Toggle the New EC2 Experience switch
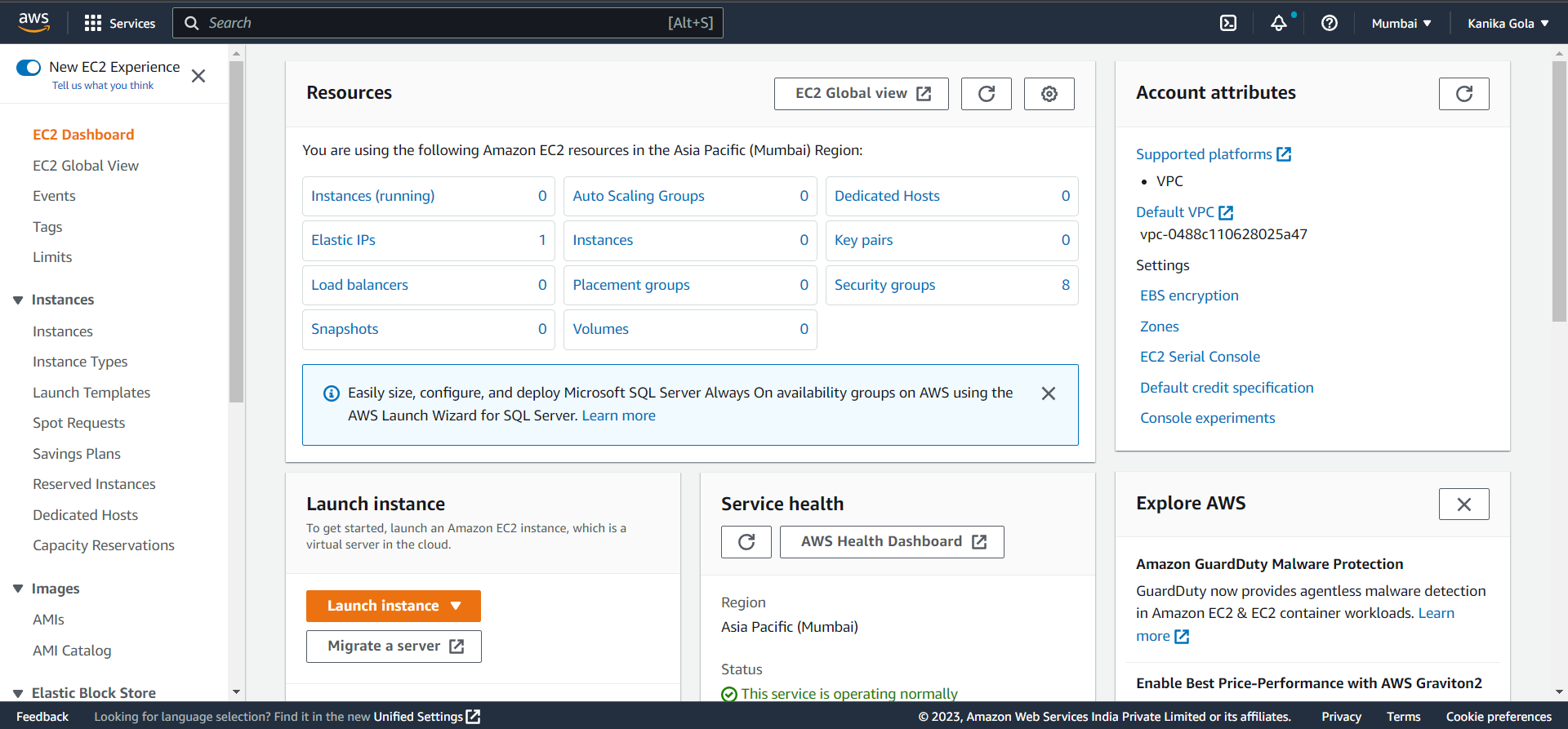Image resolution: width=1568 pixels, height=729 pixels. [29, 67]
